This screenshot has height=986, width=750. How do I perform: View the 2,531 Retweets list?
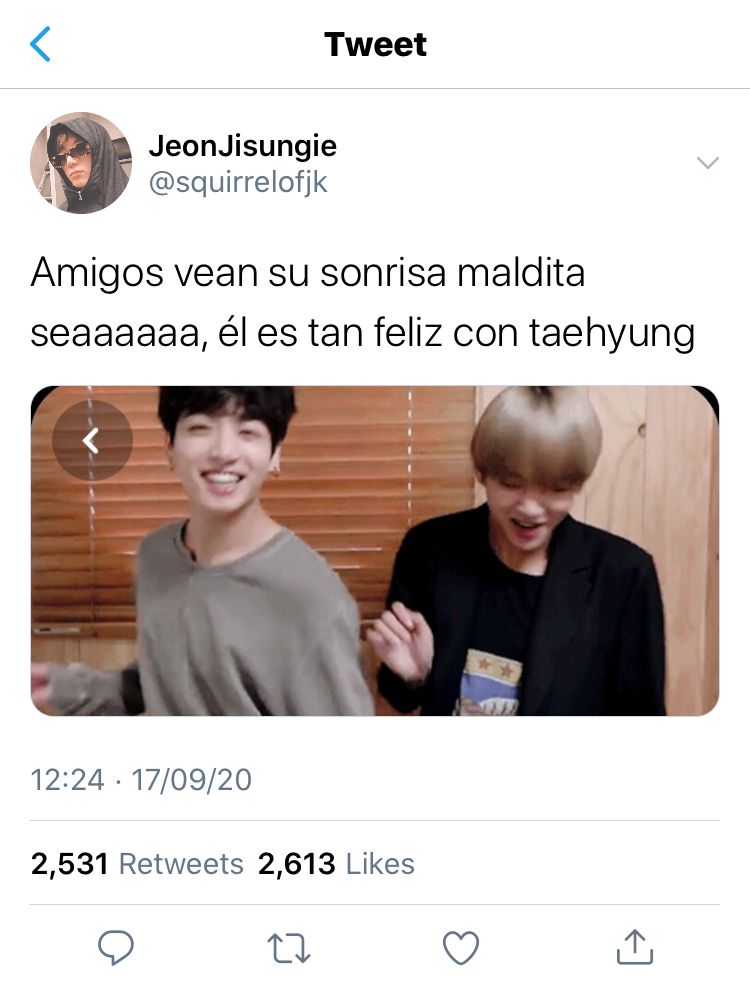coord(137,863)
